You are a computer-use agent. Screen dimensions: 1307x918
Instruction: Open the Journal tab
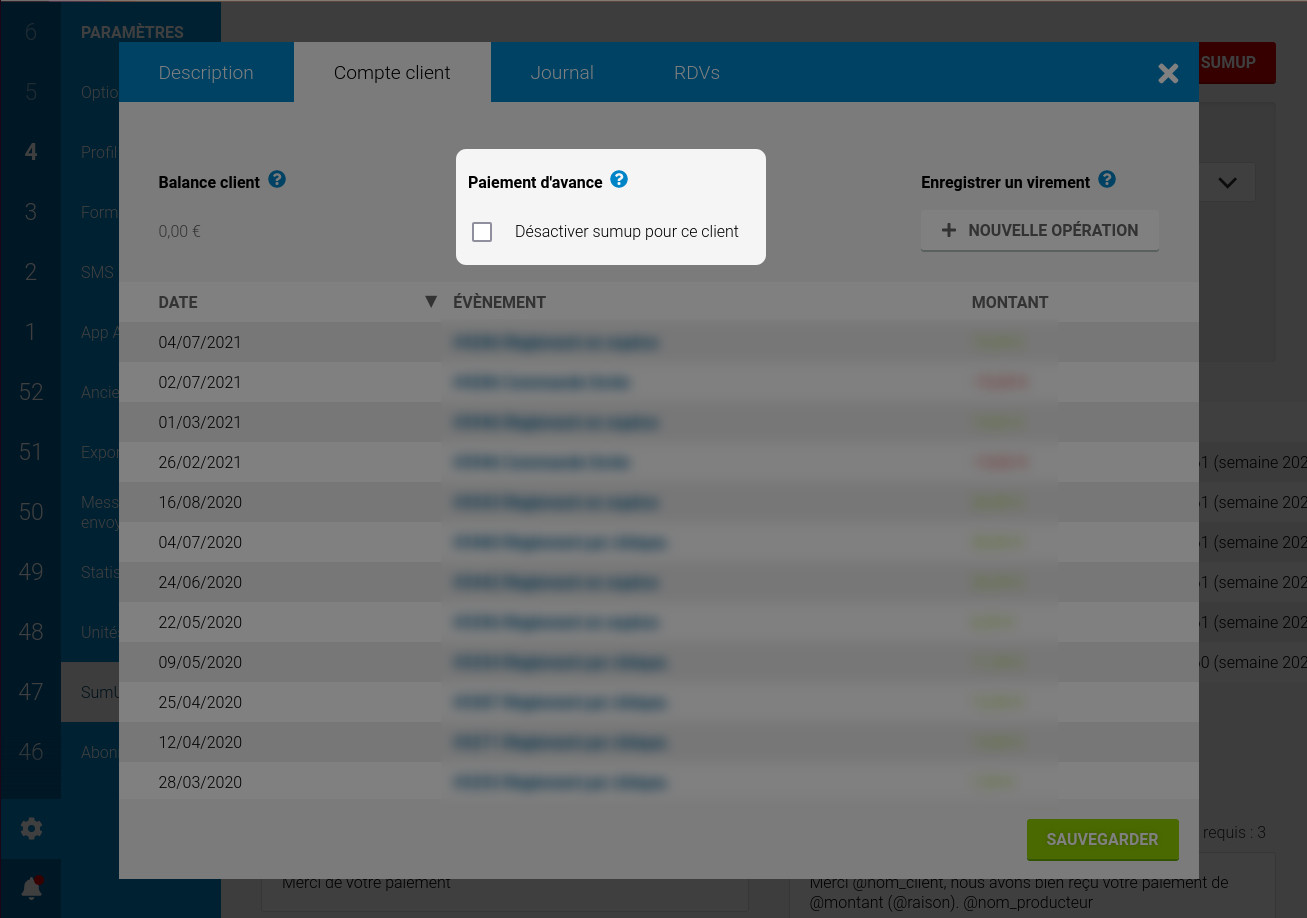pyautogui.click(x=562, y=73)
